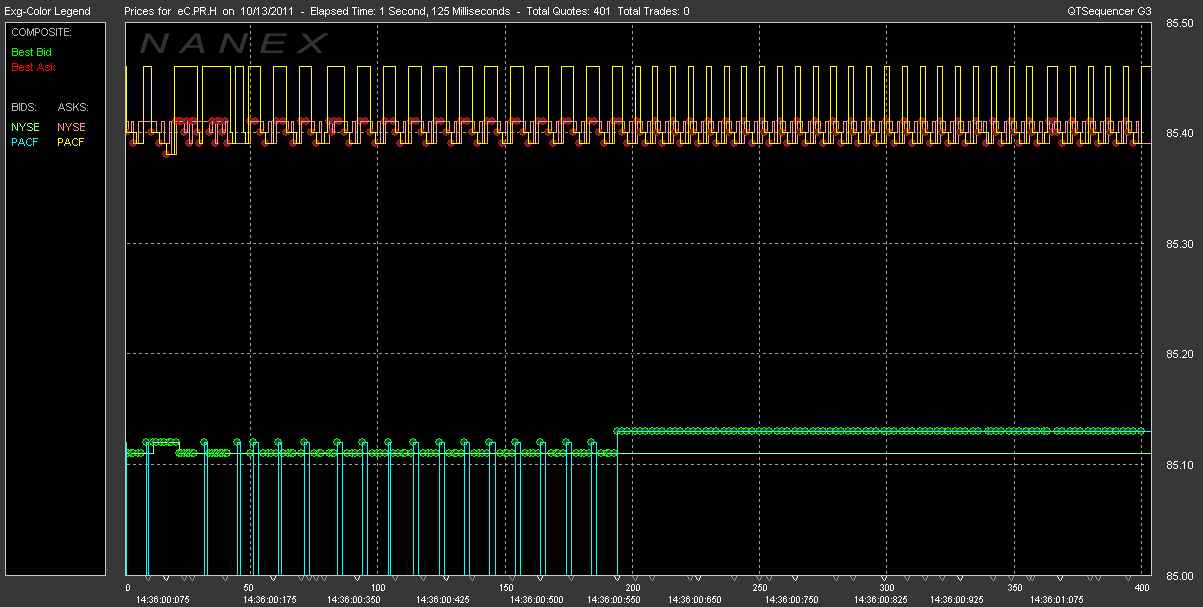The height and width of the screenshot is (607, 1203).
Task: Click the green NYSE bids legend entry
Action: pyautogui.click(x=25, y=126)
